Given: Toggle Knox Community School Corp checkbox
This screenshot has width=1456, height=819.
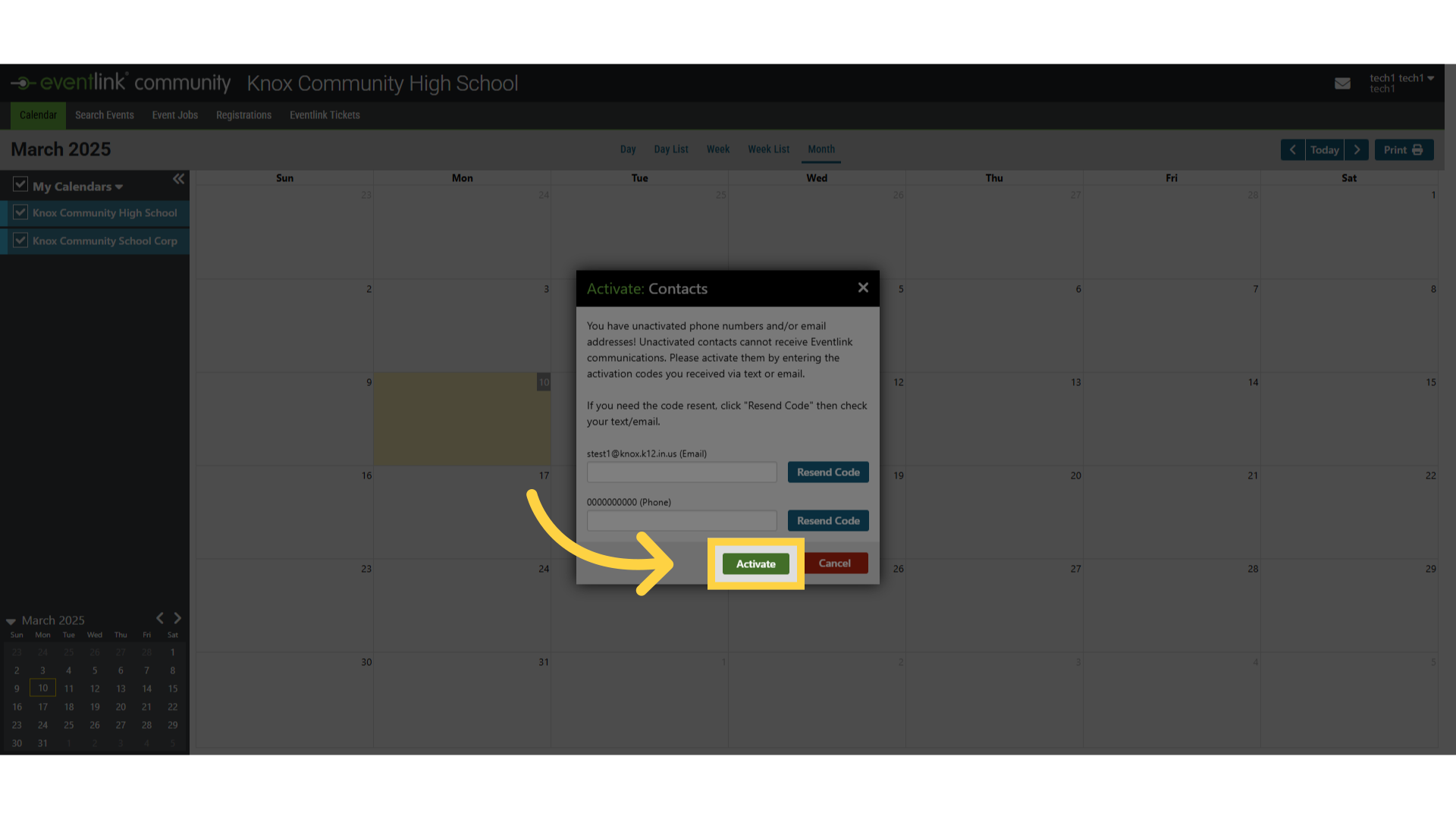Looking at the screenshot, I should tap(20, 240).
